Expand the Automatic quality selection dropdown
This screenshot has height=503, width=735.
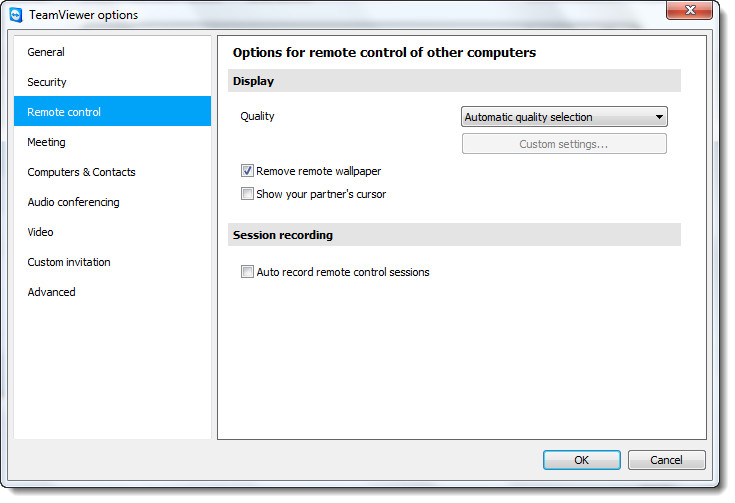(x=564, y=117)
